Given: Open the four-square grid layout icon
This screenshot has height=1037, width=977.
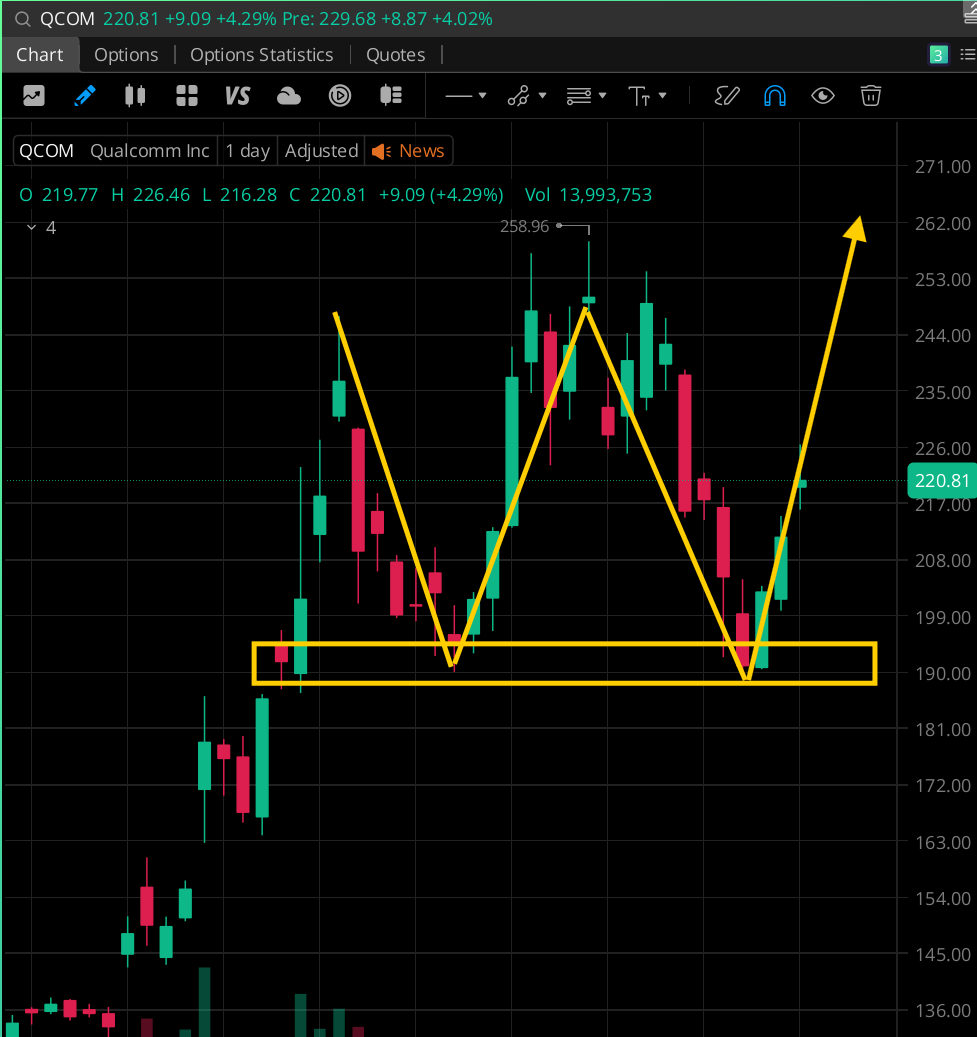Looking at the screenshot, I should point(187,96).
